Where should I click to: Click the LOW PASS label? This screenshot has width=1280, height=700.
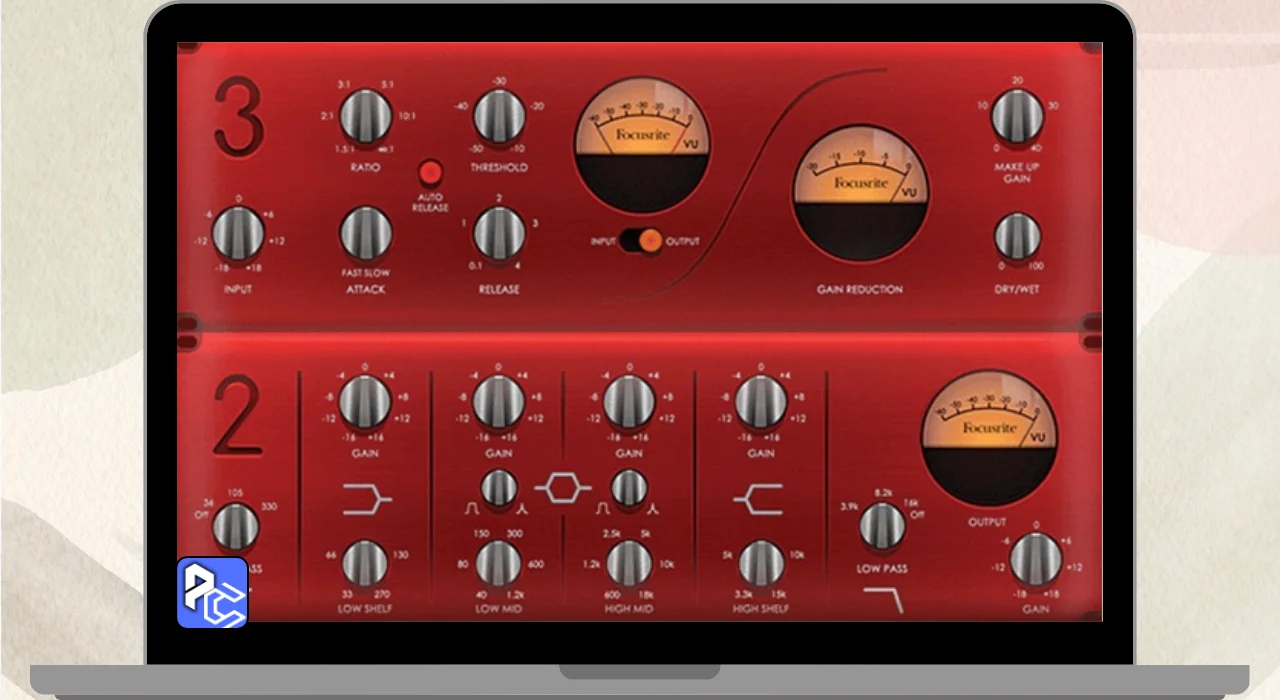(x=882, y=568)
